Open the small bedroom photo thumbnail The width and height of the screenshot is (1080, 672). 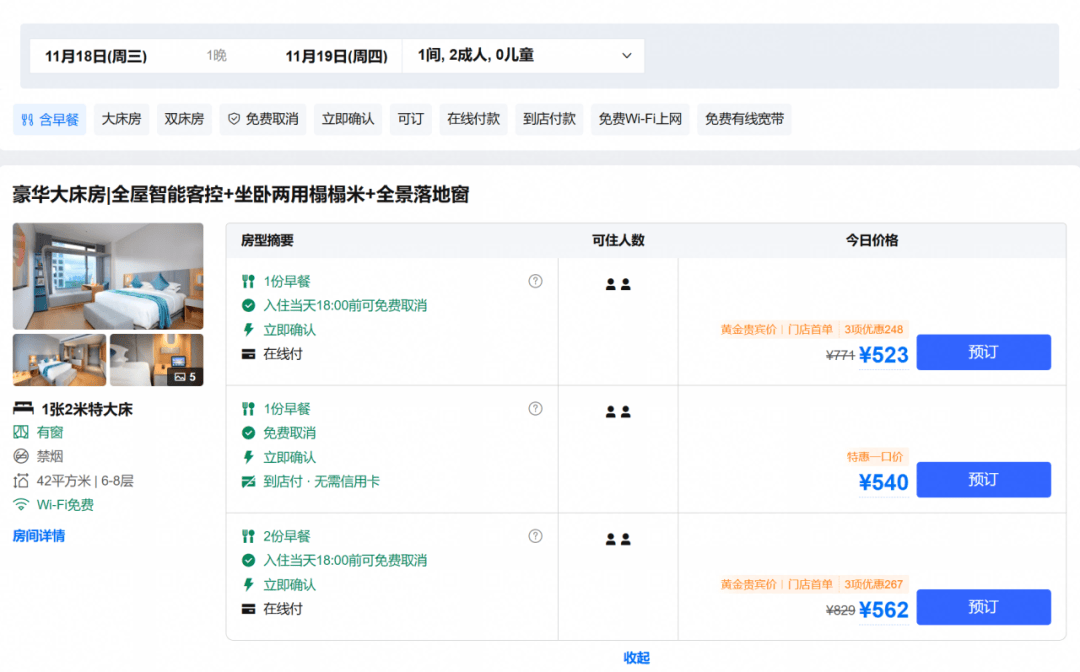(59, 360)
